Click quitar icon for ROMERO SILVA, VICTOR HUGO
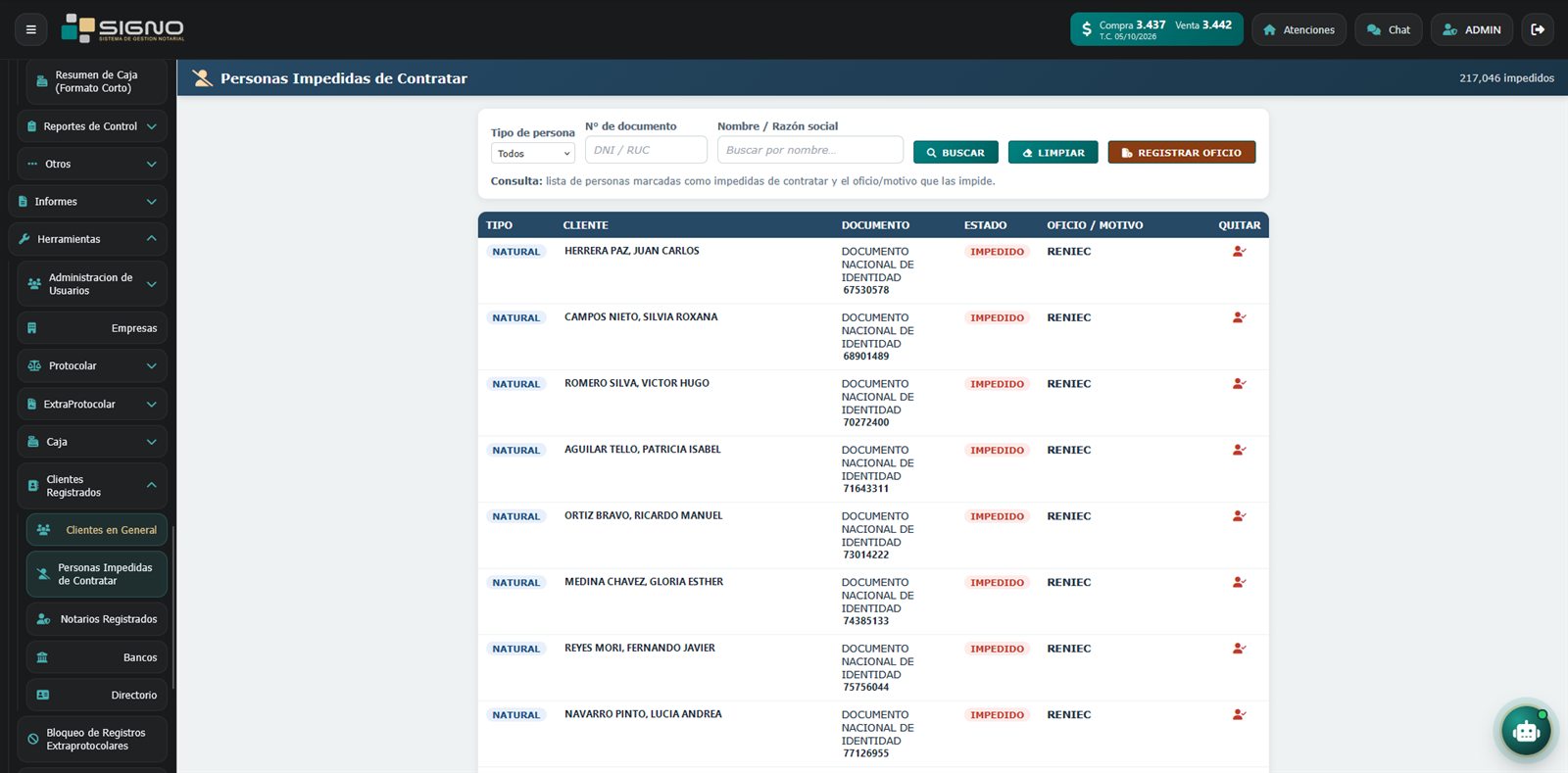Screen dimensions: 1568x773 point(1239,384)
